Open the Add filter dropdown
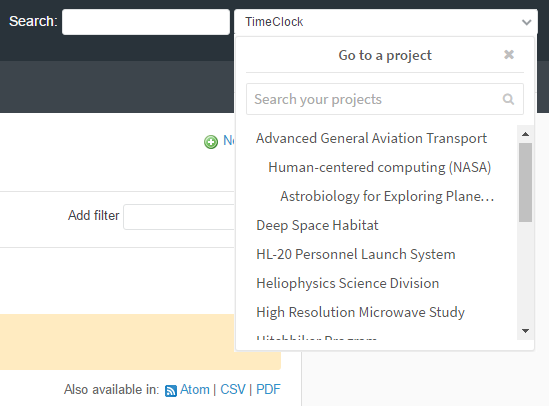The width and height of the screenshot is (549, 406). click(x=179, y=217)
